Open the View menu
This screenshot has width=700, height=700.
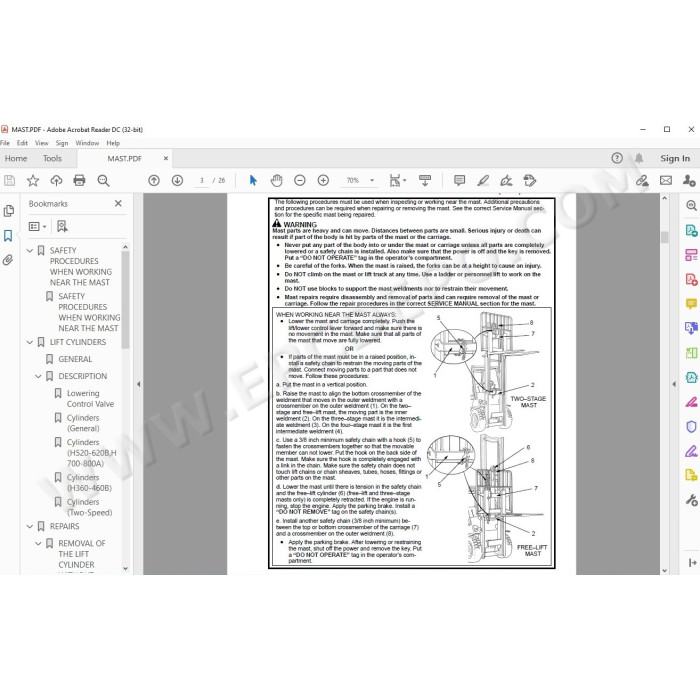tap(42, 143)
